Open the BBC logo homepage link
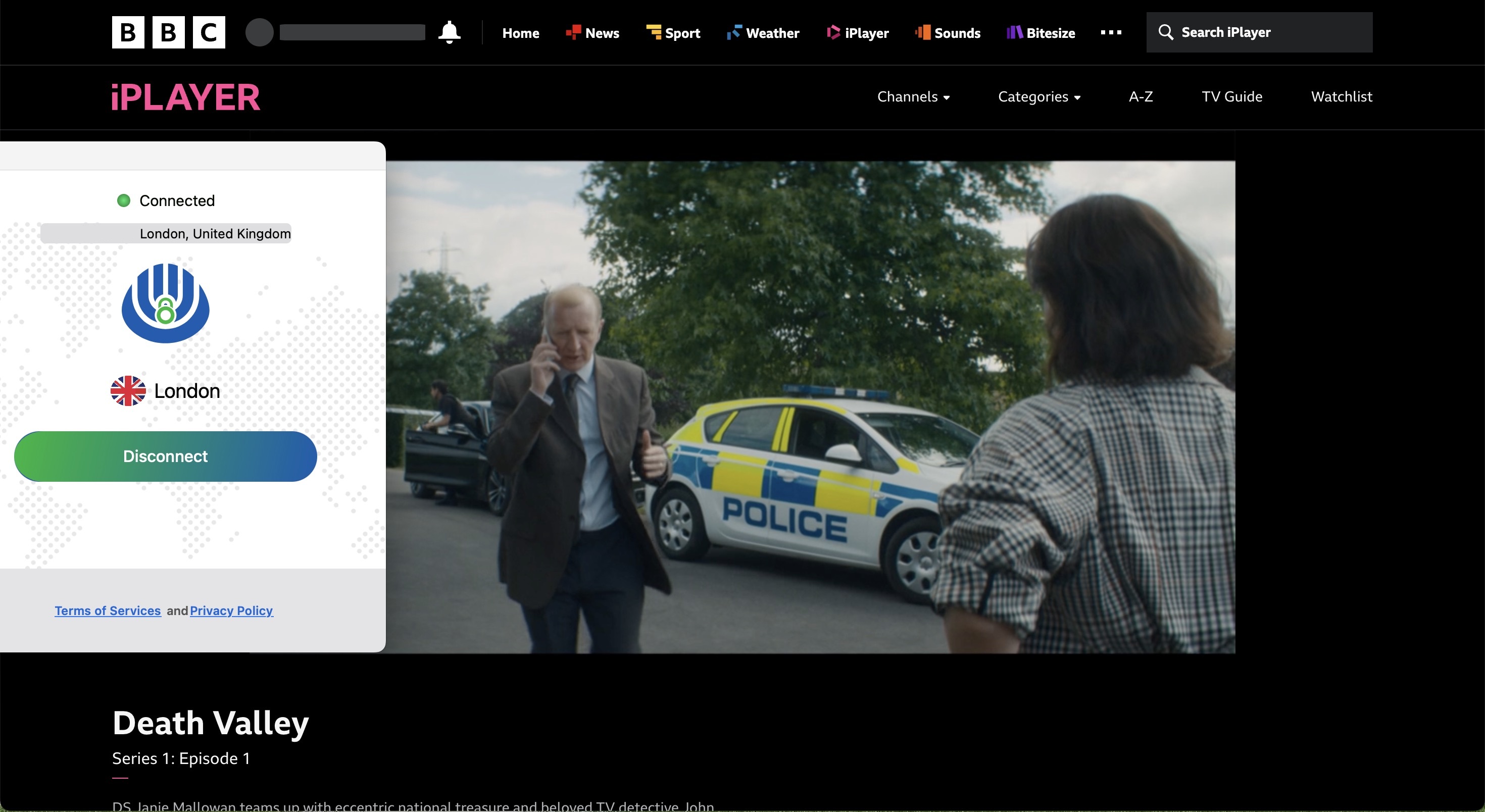Screen dimensions: 1485x812 click(x=168, y=32)
